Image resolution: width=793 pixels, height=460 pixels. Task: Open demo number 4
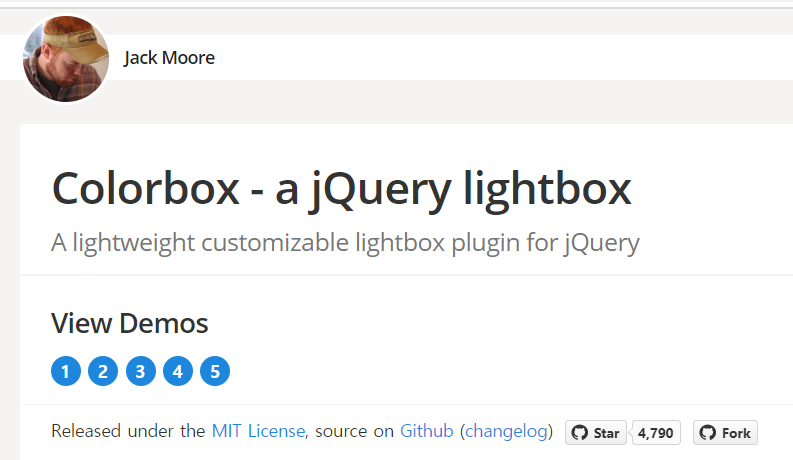tap(178, 371)
